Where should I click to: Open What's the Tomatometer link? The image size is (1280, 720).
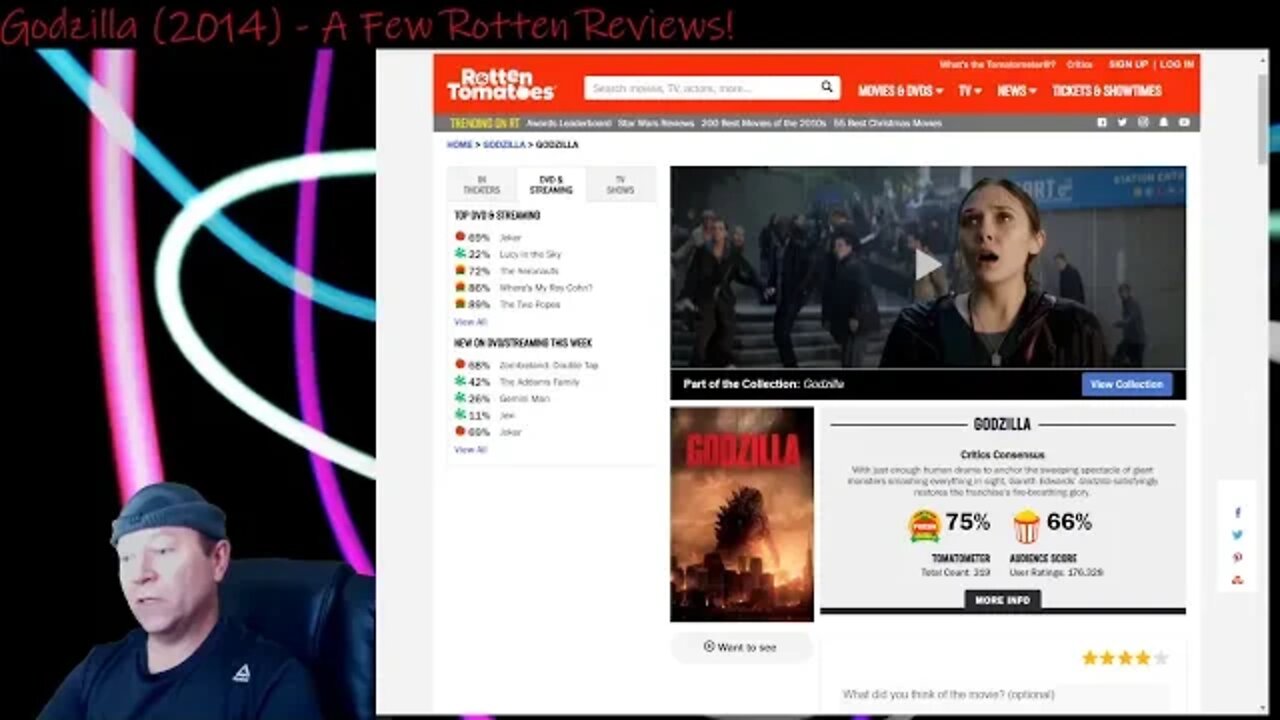(997, 64)
